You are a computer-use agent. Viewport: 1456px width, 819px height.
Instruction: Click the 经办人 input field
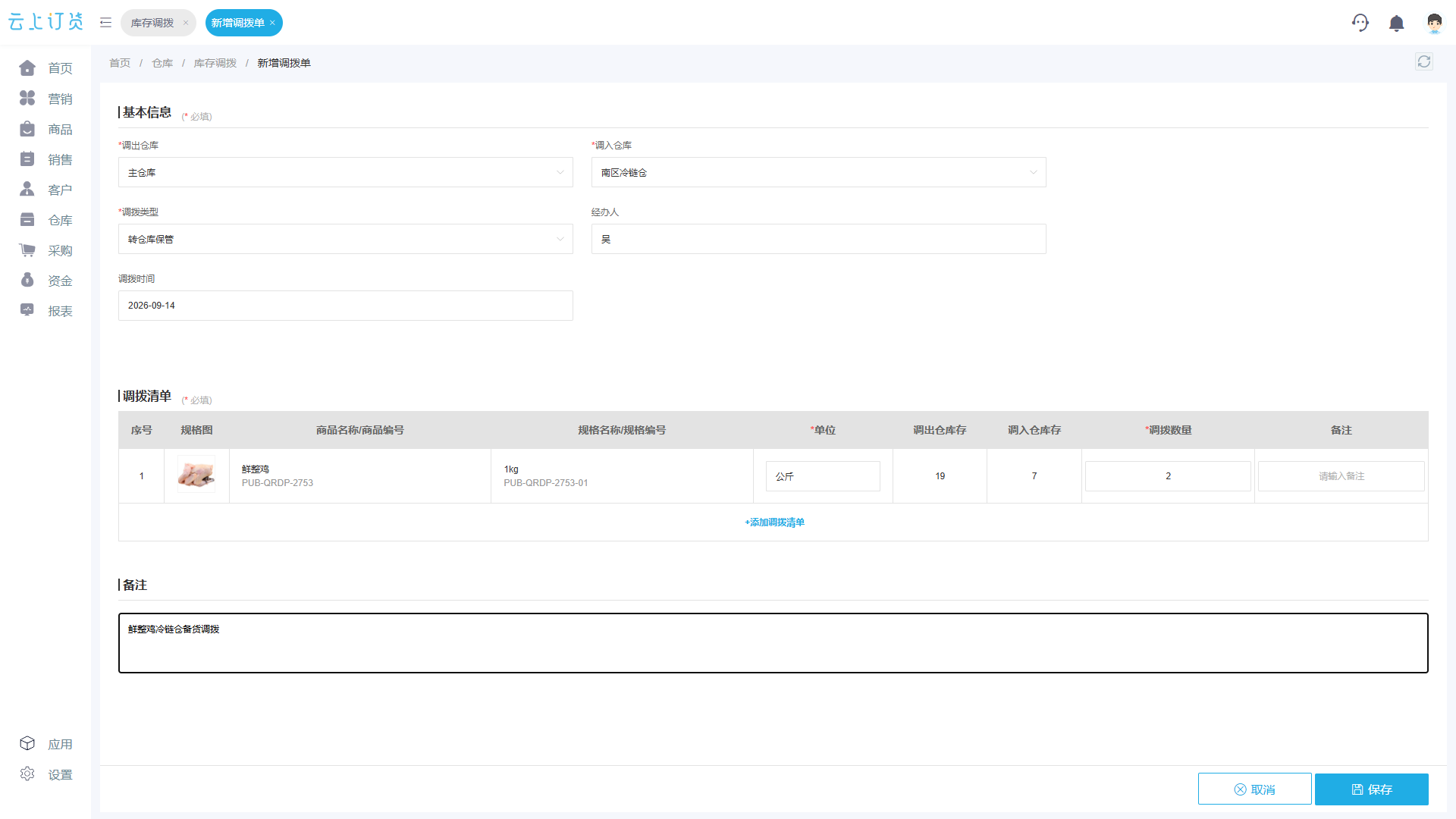point(819,239)
